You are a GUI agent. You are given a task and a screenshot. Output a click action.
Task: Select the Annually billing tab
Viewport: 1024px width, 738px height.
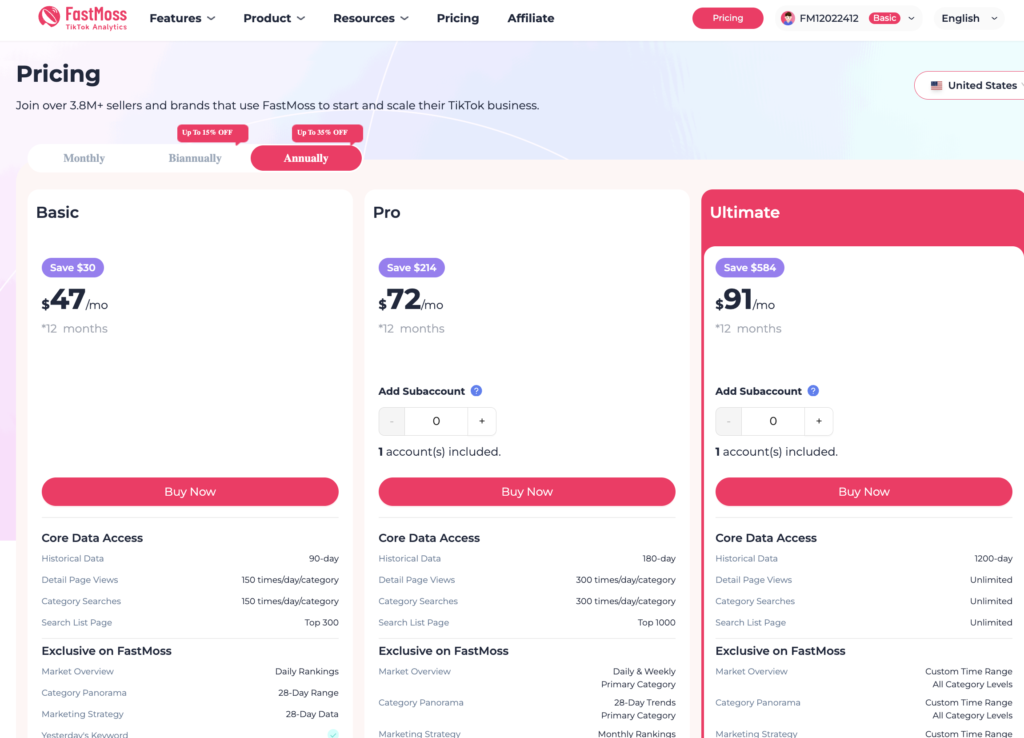coord(306,158)
